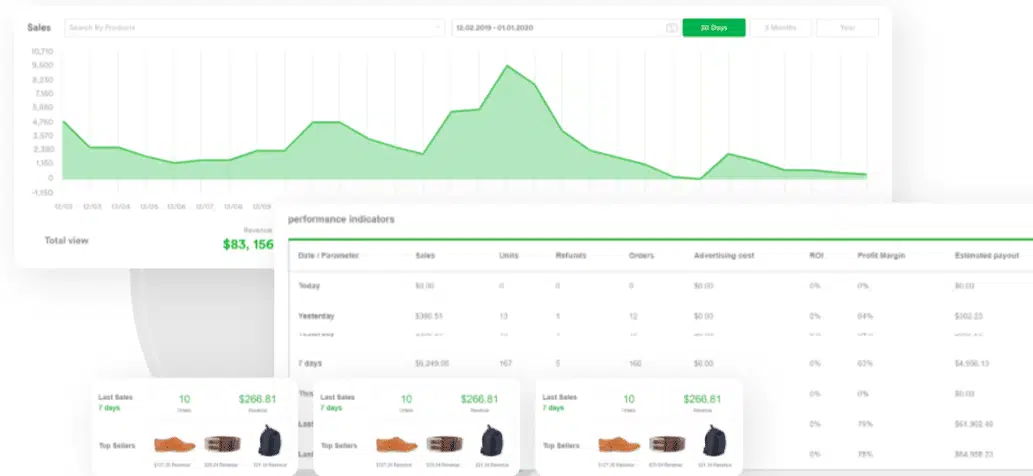Click the 7 days label in leftmost Last Sales card
Viewport: 1033px width, 476px height.
[109, 408]
